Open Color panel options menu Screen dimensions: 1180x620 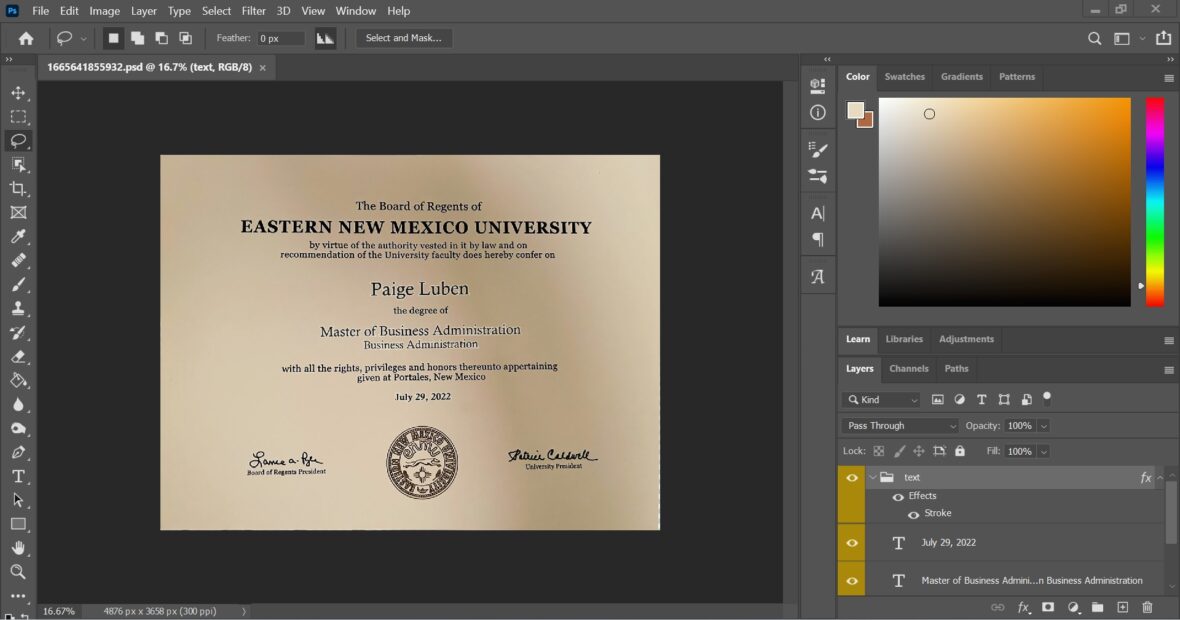(x=1168, y=78)
